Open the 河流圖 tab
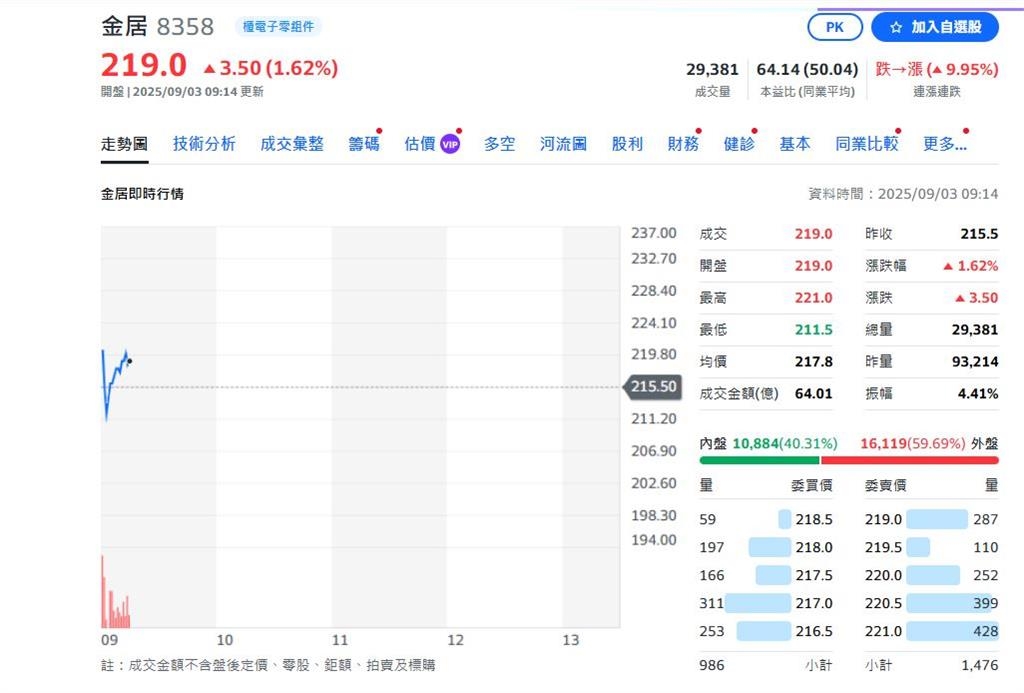Screen dimensions: 1024x693 563,144
